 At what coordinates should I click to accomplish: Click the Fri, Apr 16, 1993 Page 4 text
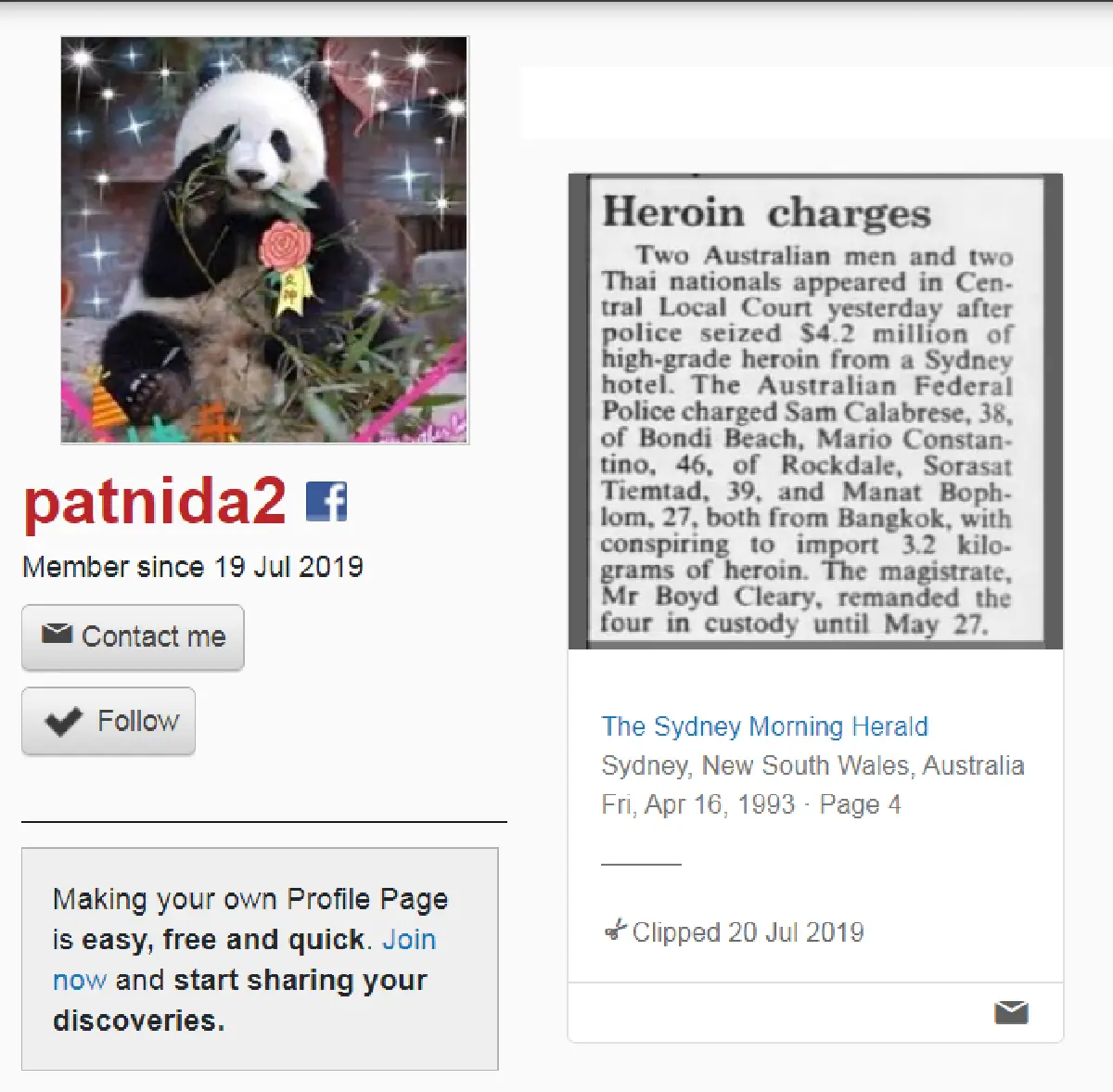click(750, 804)
